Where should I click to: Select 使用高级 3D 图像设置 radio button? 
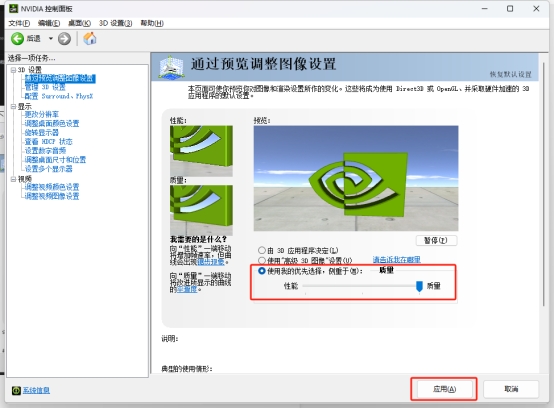(x=262, y=261)
